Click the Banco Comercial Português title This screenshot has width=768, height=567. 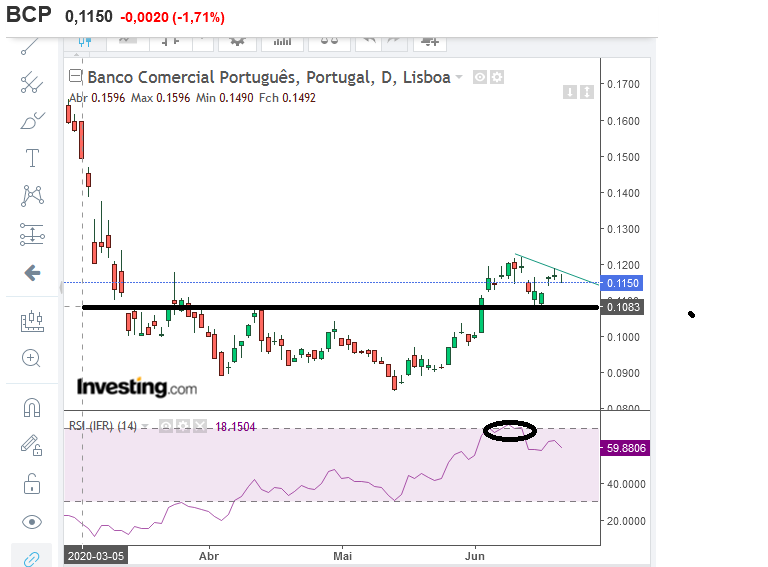coord(269,77)
